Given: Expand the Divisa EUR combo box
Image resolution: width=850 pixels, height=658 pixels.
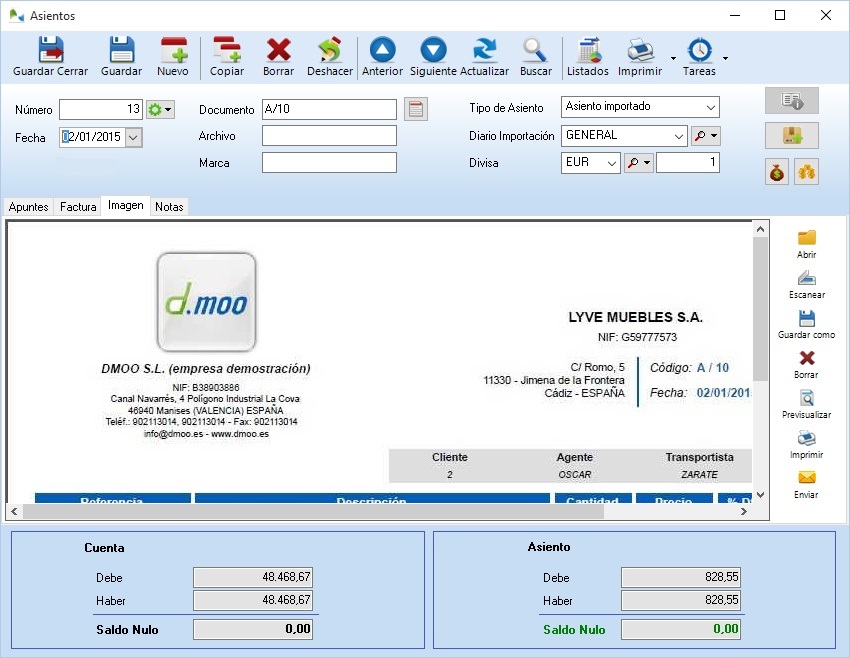Looking at the screenshot, I should (x=612, y=163).
